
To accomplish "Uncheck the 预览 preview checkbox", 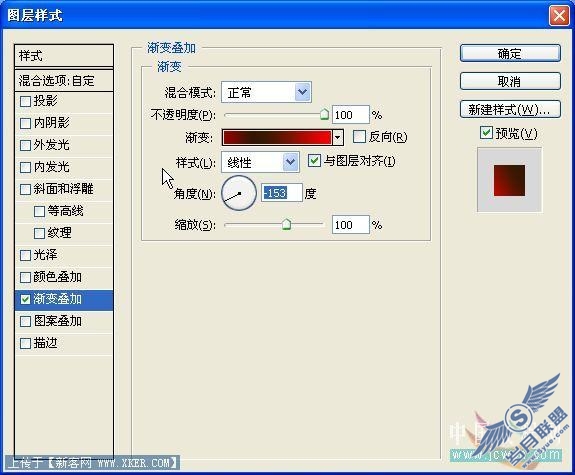I will tap(486, 133).
